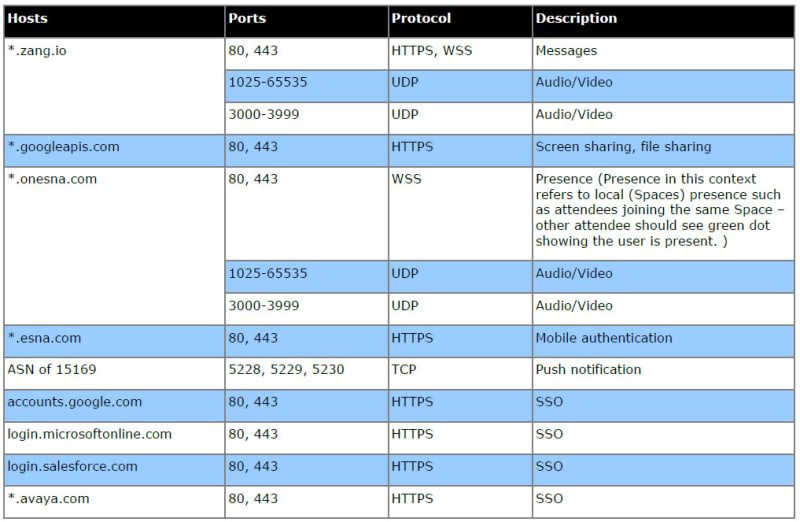Click the "Ports" column header
This screenshot has width=800, height=522.
point(307,21)
